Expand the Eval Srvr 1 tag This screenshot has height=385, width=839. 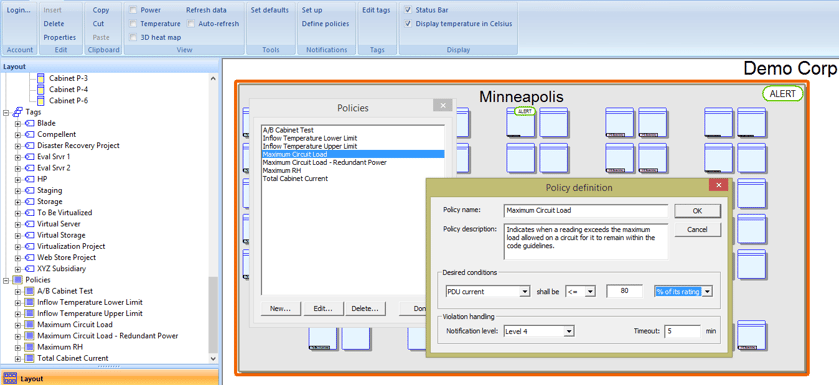point(18,157)
